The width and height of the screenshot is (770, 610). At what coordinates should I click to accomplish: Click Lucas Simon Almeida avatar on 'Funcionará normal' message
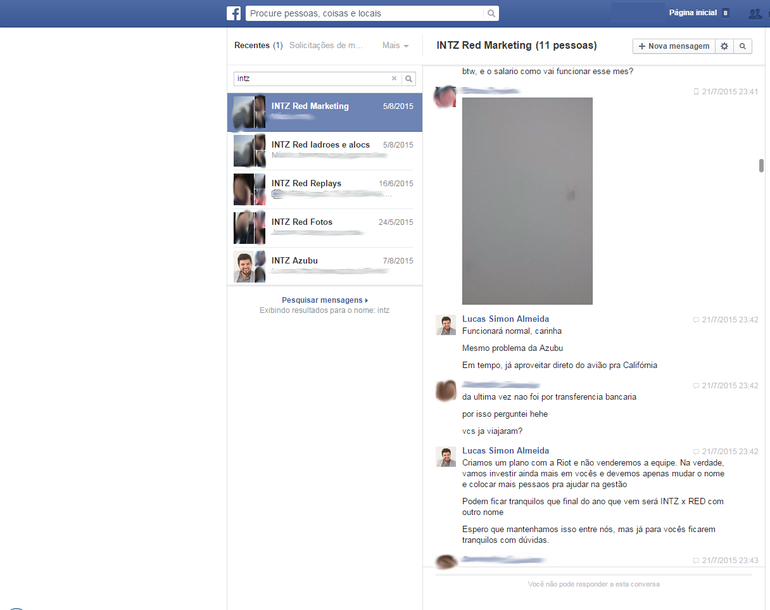click(x=446, y=325)
